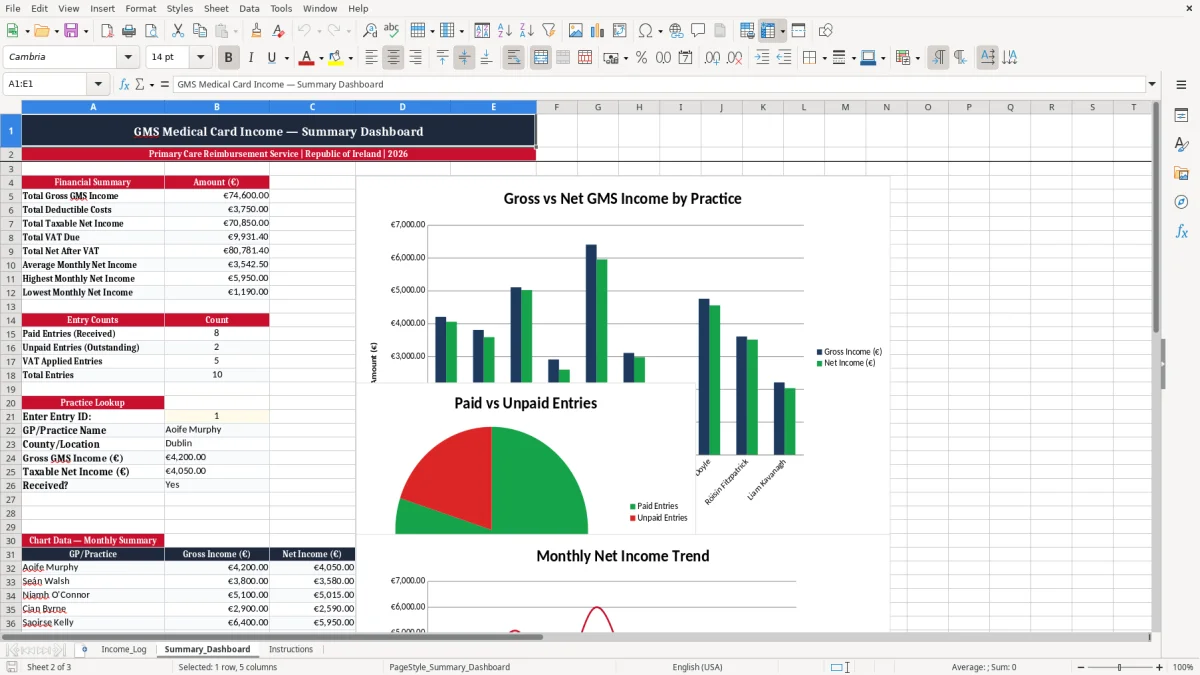This screenshot has height=675, width=1200.
Task: Open the sidebar Styles panel icon
Action: tap(1181, 145)
